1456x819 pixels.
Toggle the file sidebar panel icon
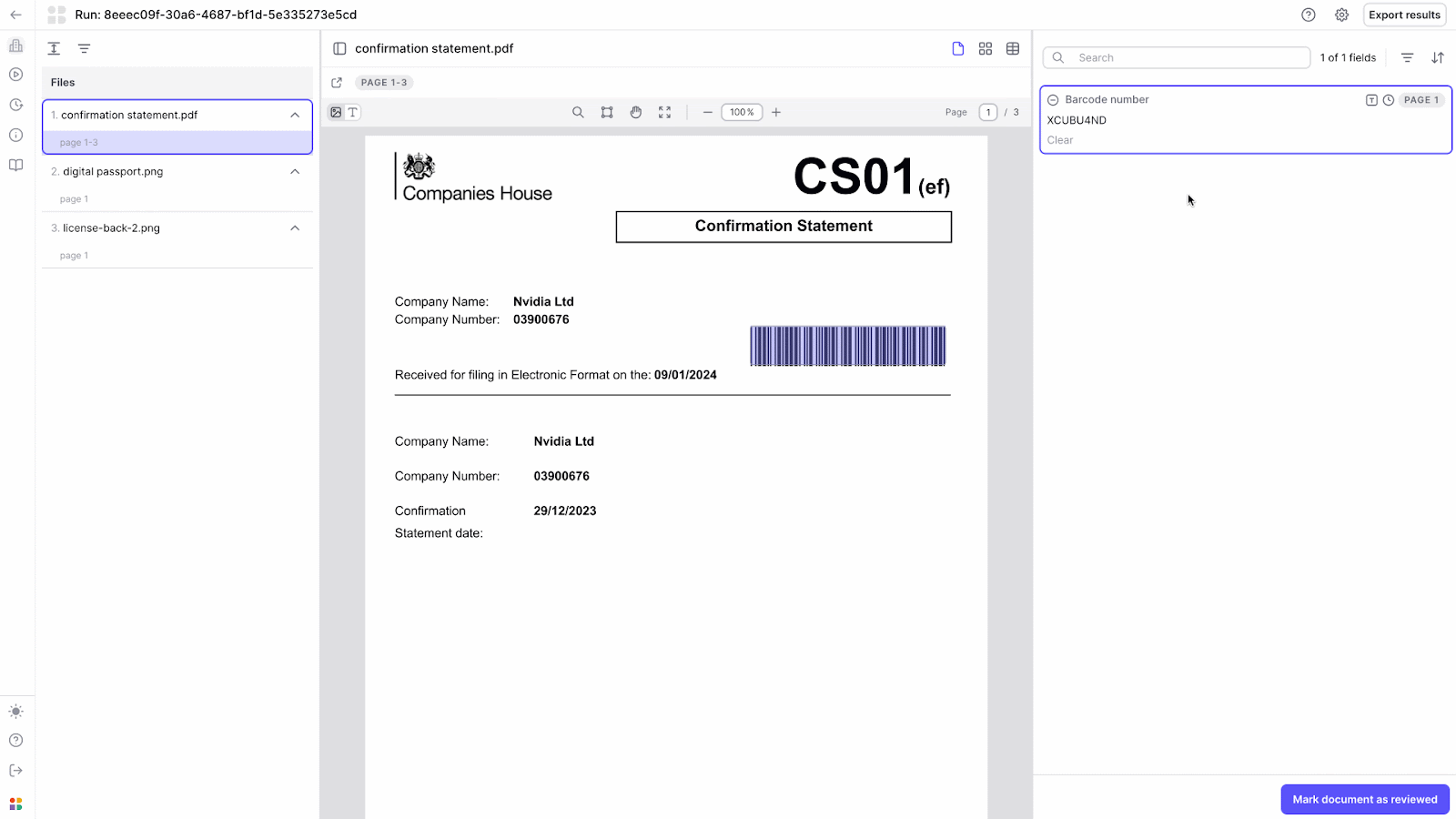[339, 48]
